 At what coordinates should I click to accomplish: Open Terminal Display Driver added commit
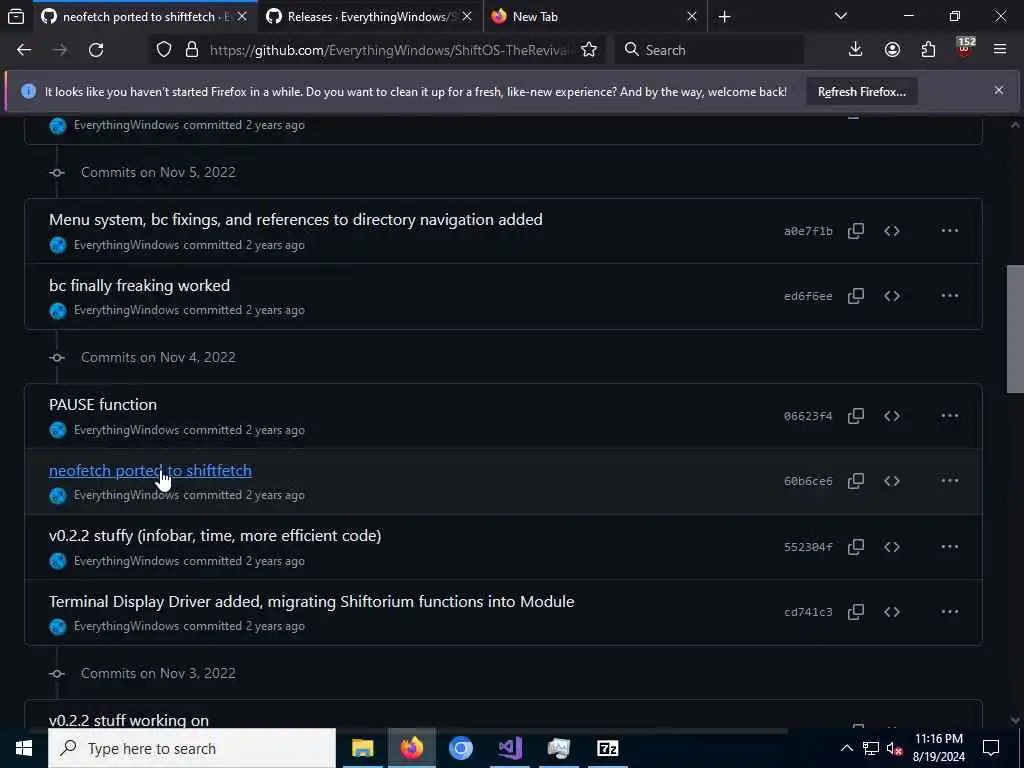[312, 601]
